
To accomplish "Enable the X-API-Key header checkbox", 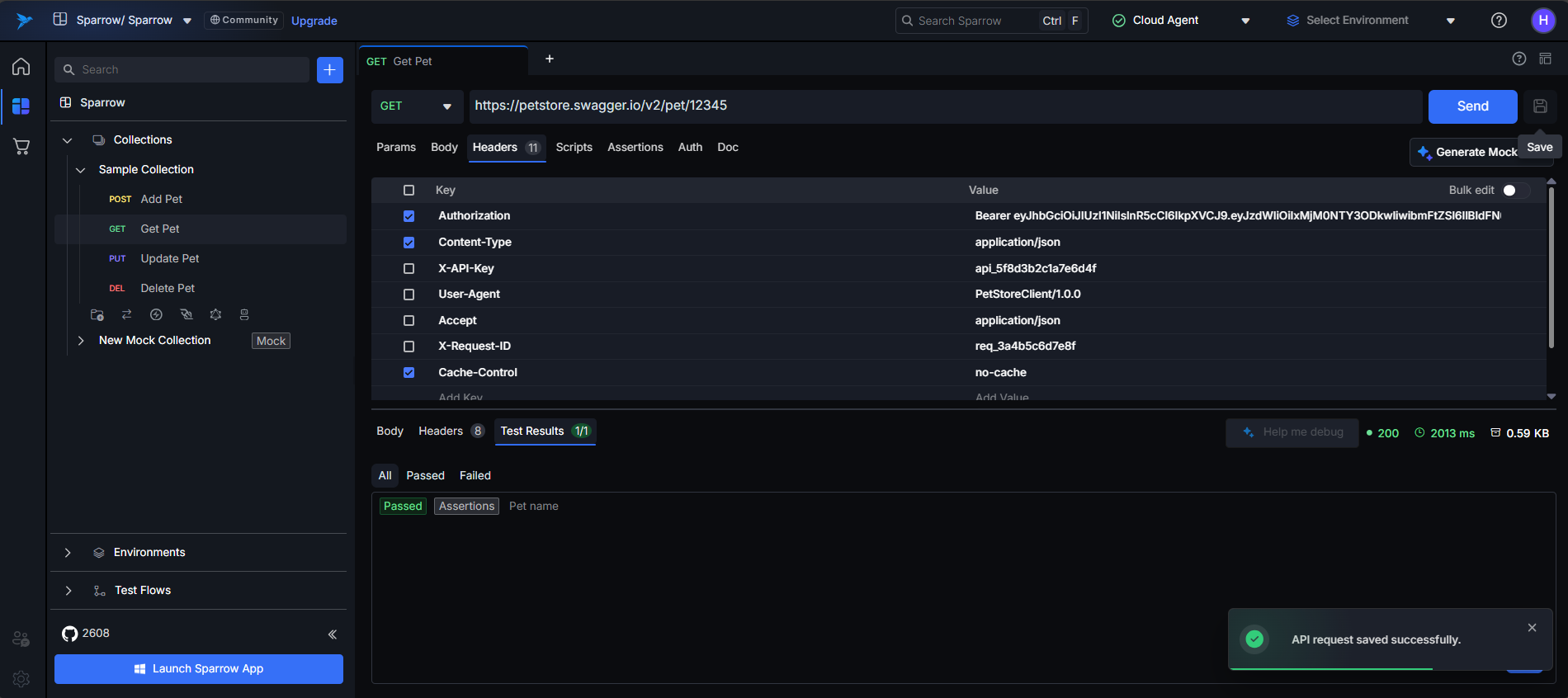I will 409,269.
